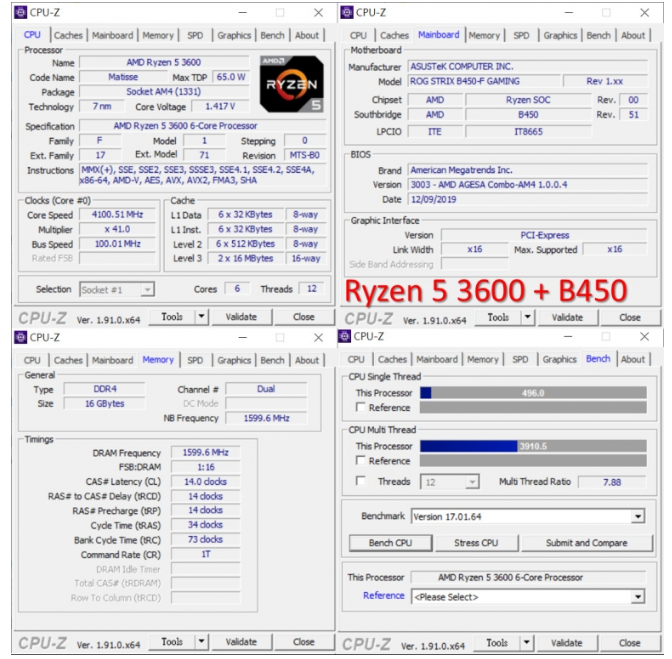Image resolution: width=672 pixels, height=659 pixels.
Task: Click Core Voltage 1.417 V value
Action: click(220, 106)
